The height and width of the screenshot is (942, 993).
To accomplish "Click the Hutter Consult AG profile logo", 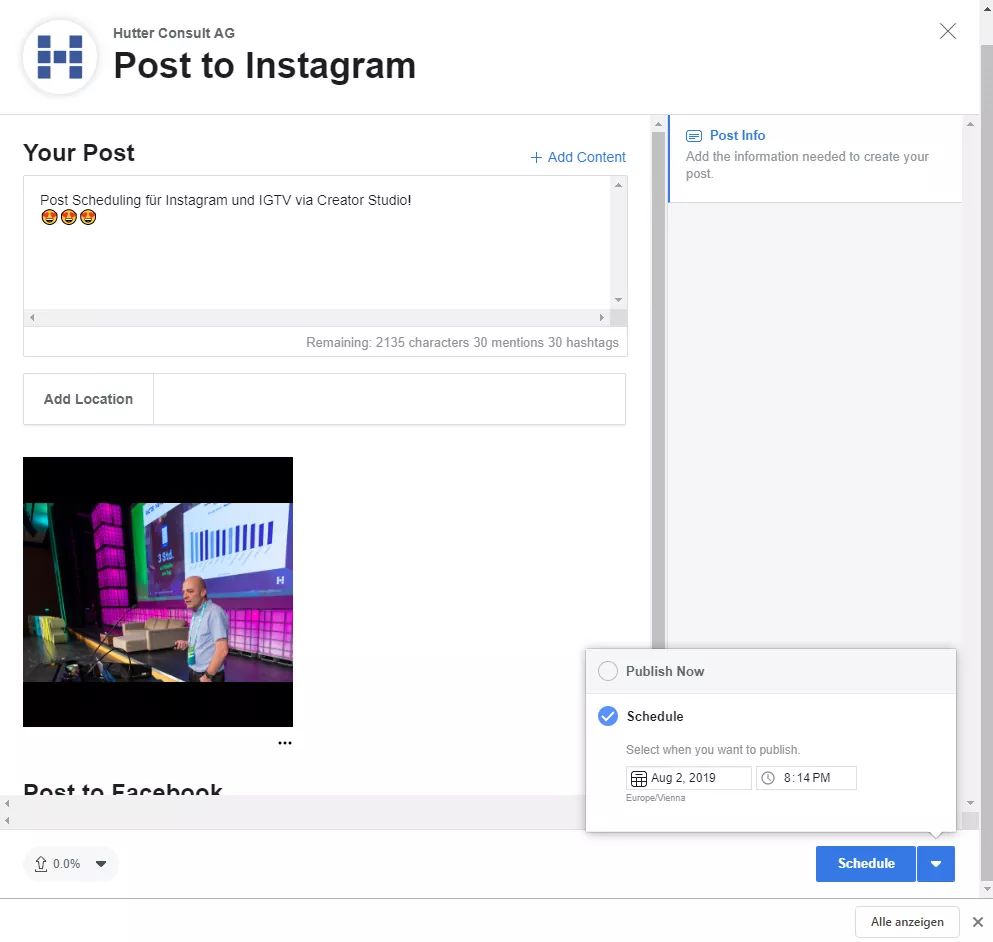I will point(60,56).
